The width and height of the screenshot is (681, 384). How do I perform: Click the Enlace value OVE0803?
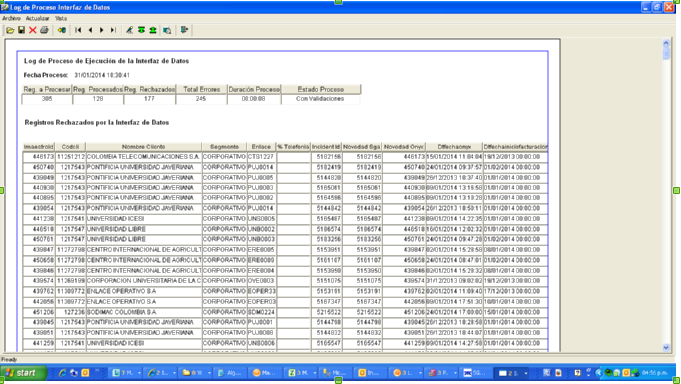pos(261,281)
